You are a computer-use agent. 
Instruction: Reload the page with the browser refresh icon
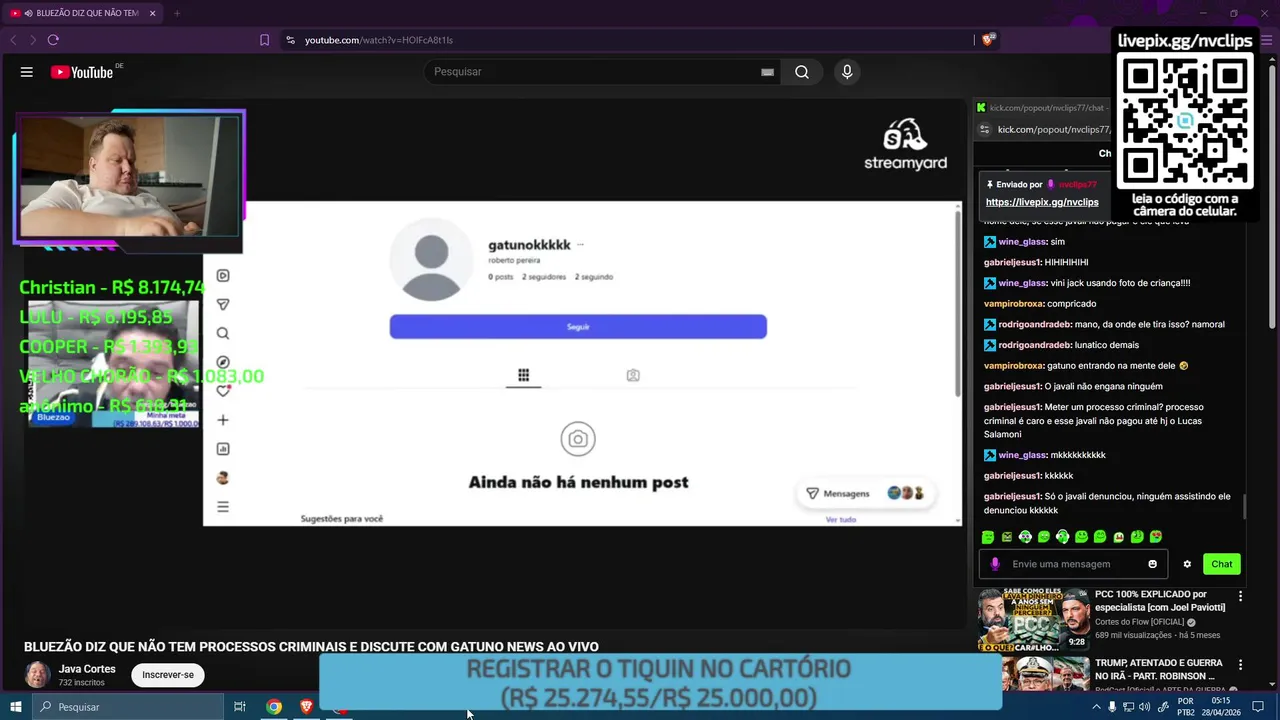point(53,40)
